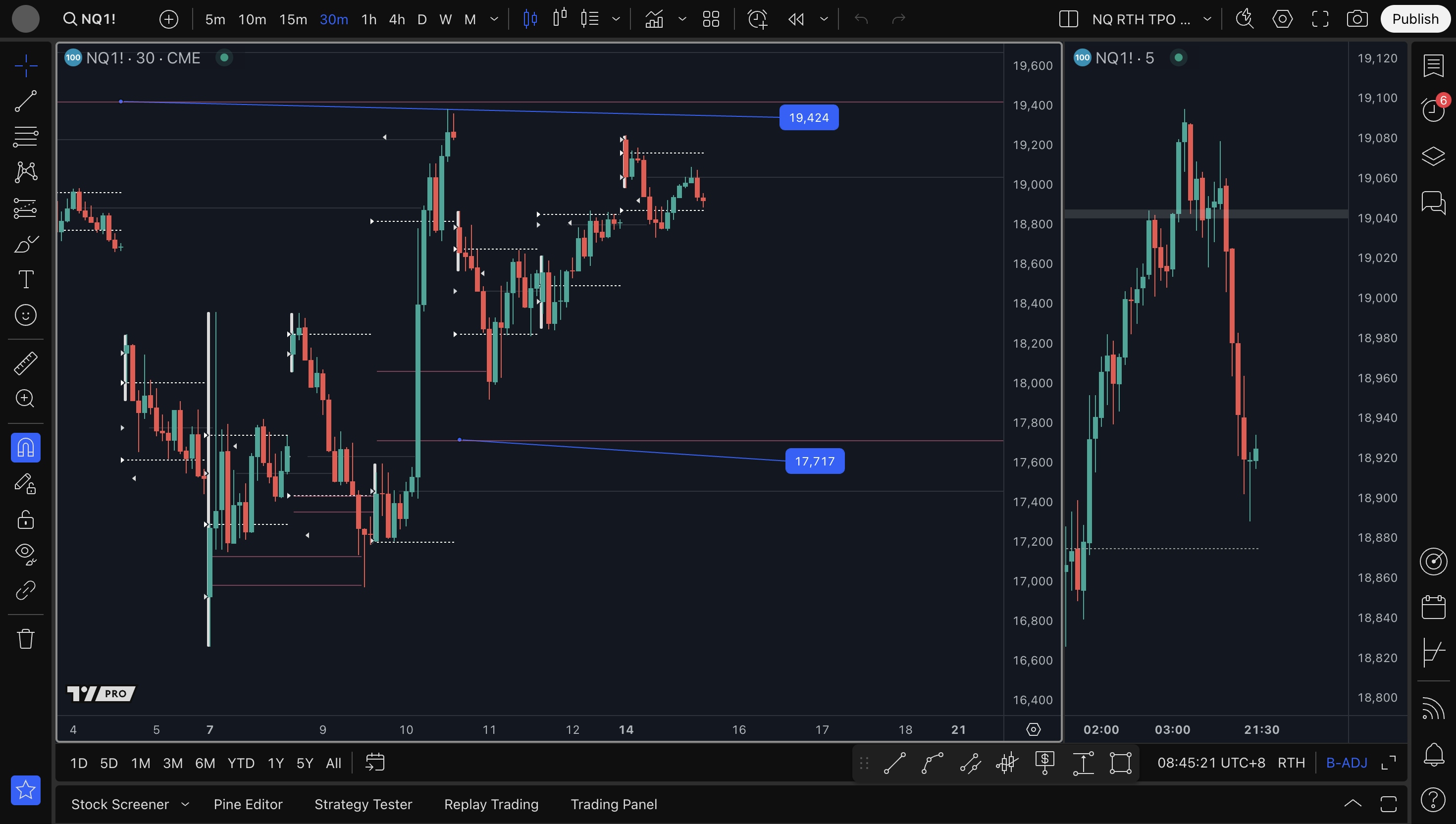This screenshot has height=824, width=1456.
Task: Select the Text annotation tool
Action: click(x=25, y=280)
